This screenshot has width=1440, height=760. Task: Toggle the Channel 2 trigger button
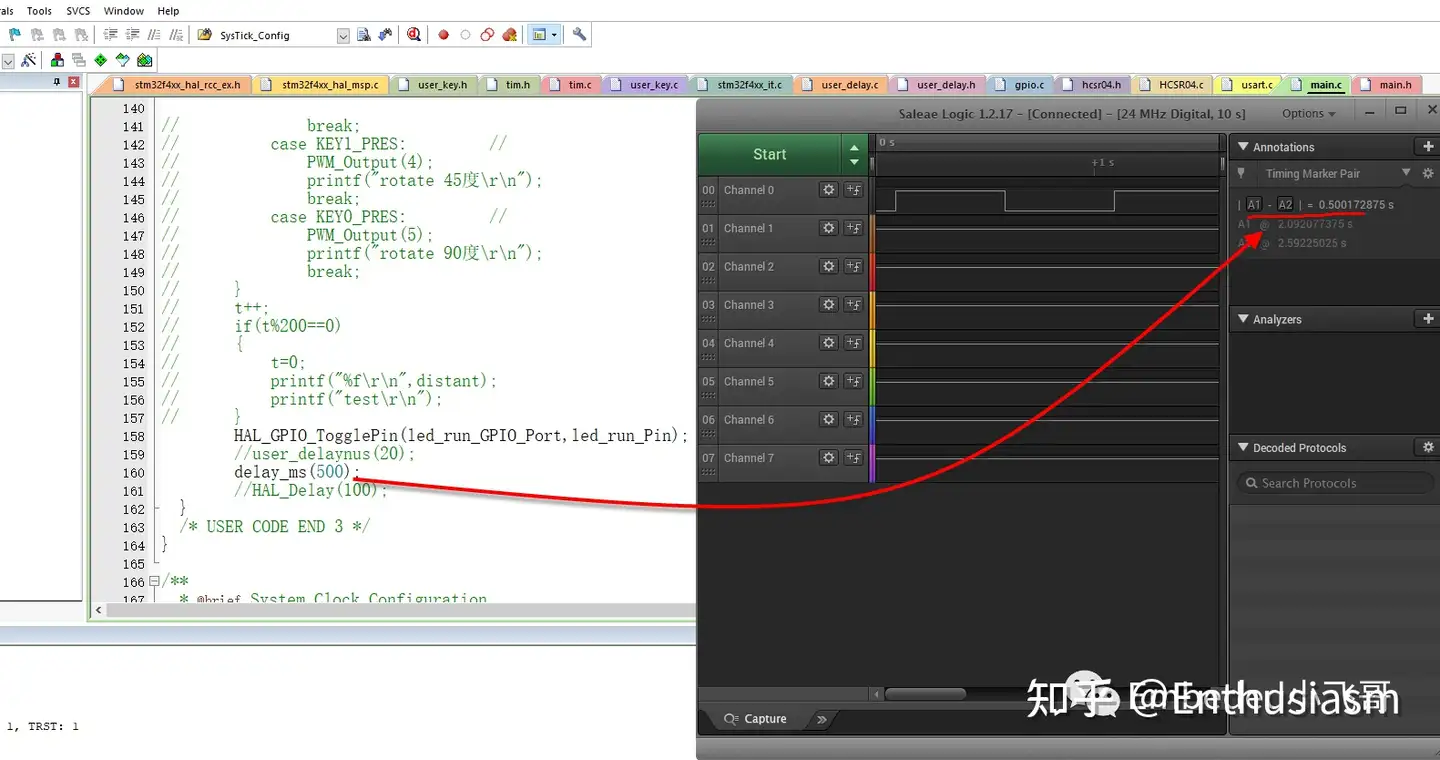click(x=854, y=266)
